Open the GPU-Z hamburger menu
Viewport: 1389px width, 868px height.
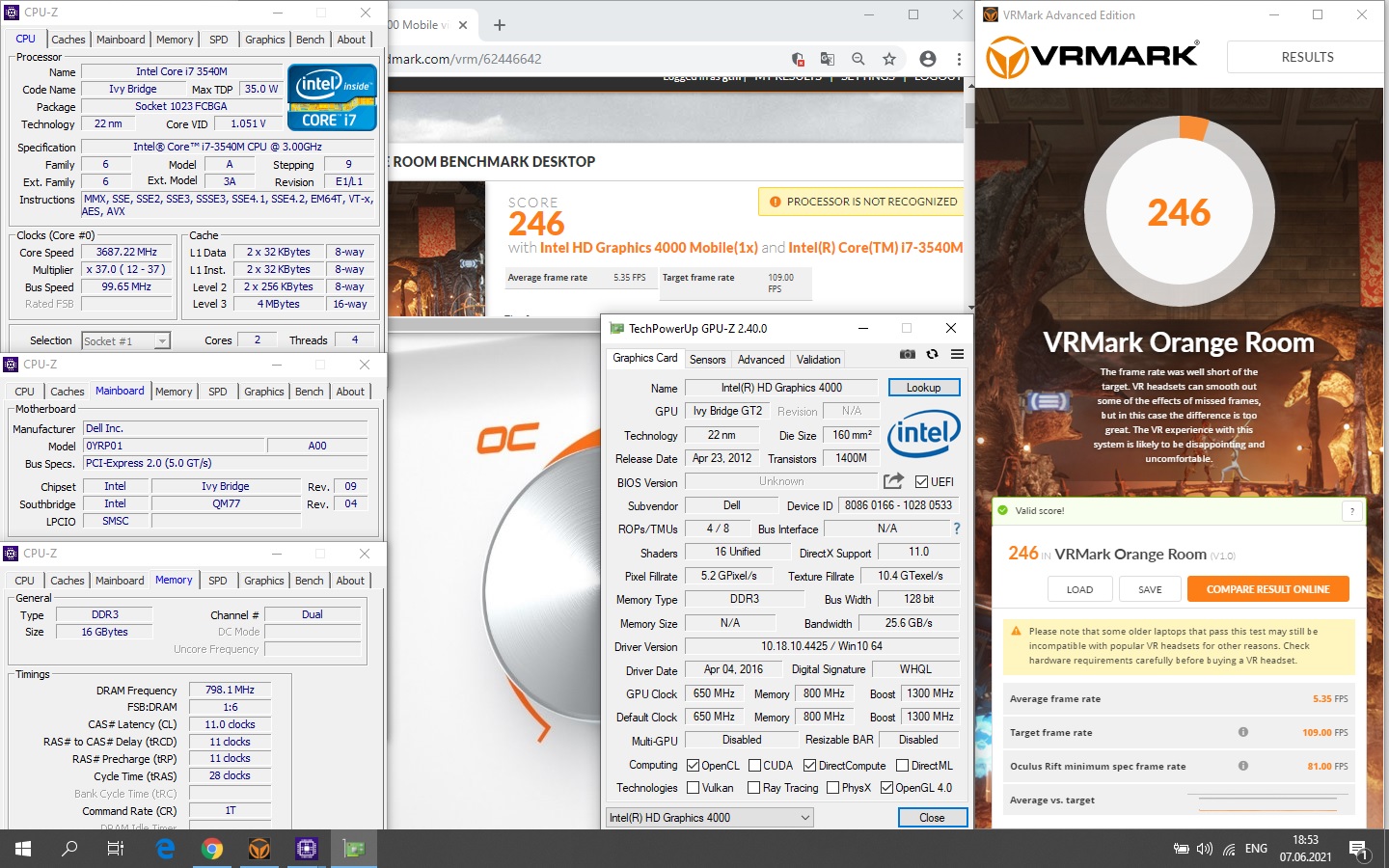tap(957, 354)
